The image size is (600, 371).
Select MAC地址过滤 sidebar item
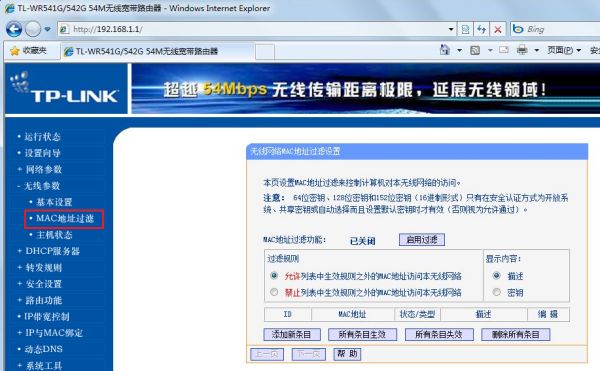click(64, 219)
